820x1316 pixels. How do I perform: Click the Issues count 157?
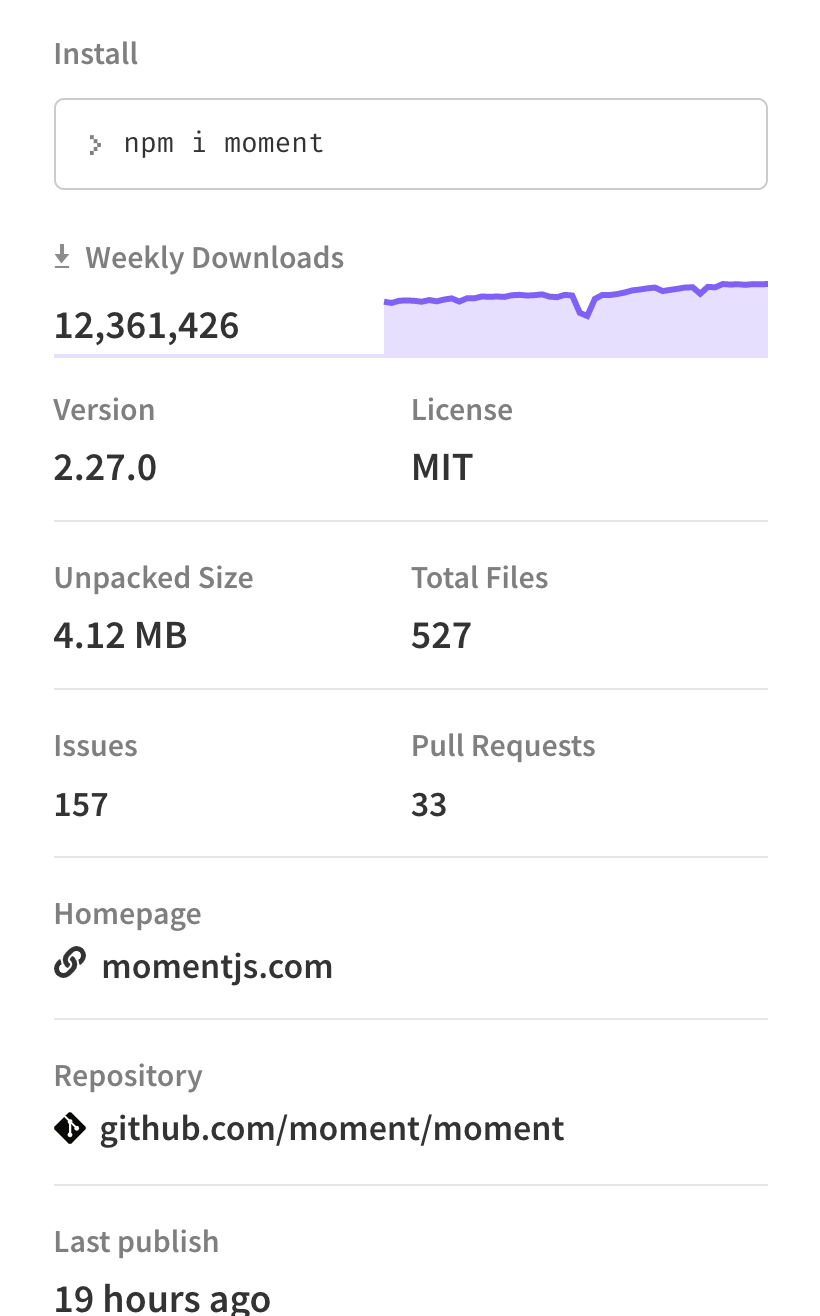click(x=80, y=803)
